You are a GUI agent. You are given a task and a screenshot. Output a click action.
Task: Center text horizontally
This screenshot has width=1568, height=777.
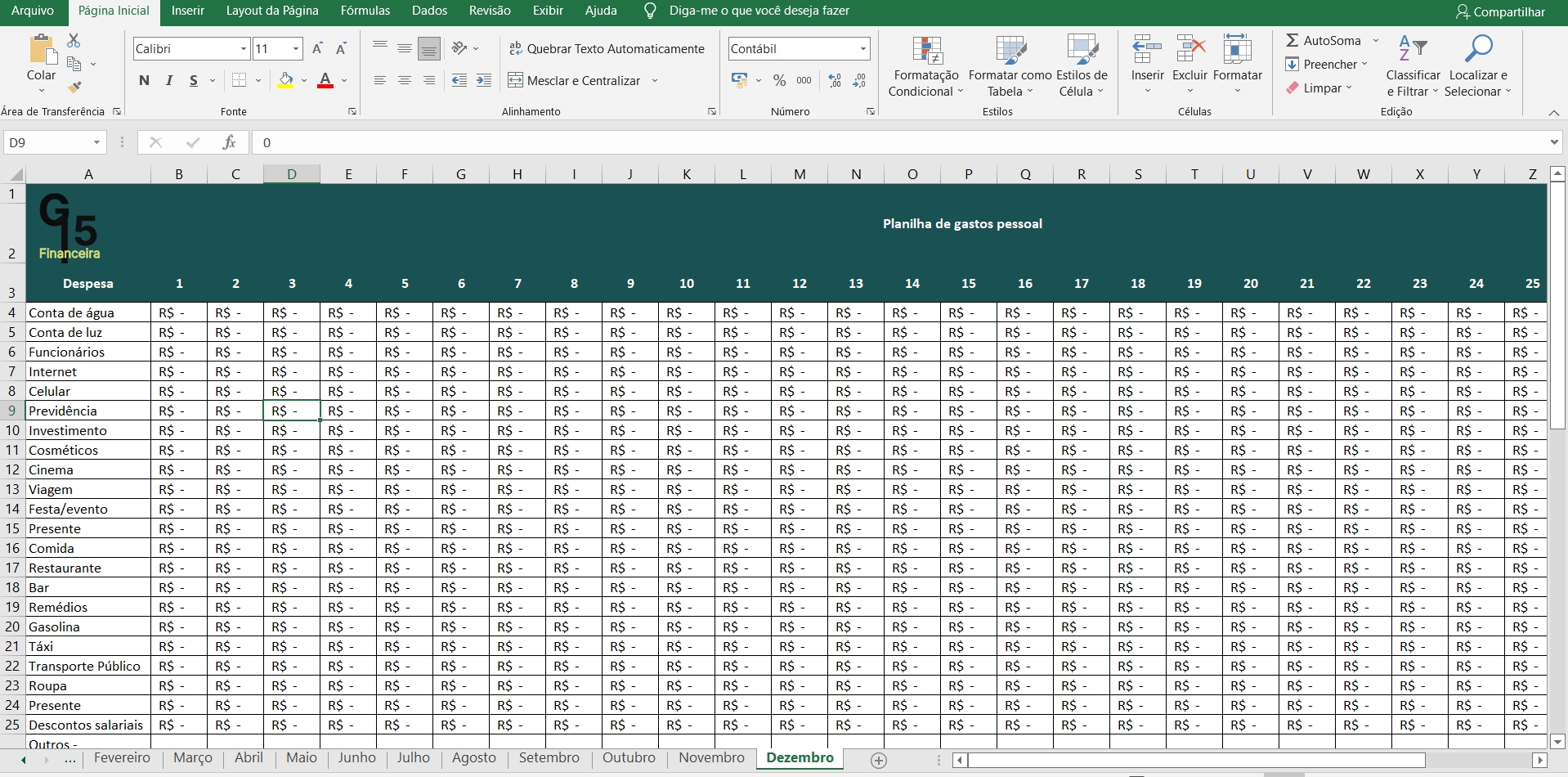coord(405,80)
